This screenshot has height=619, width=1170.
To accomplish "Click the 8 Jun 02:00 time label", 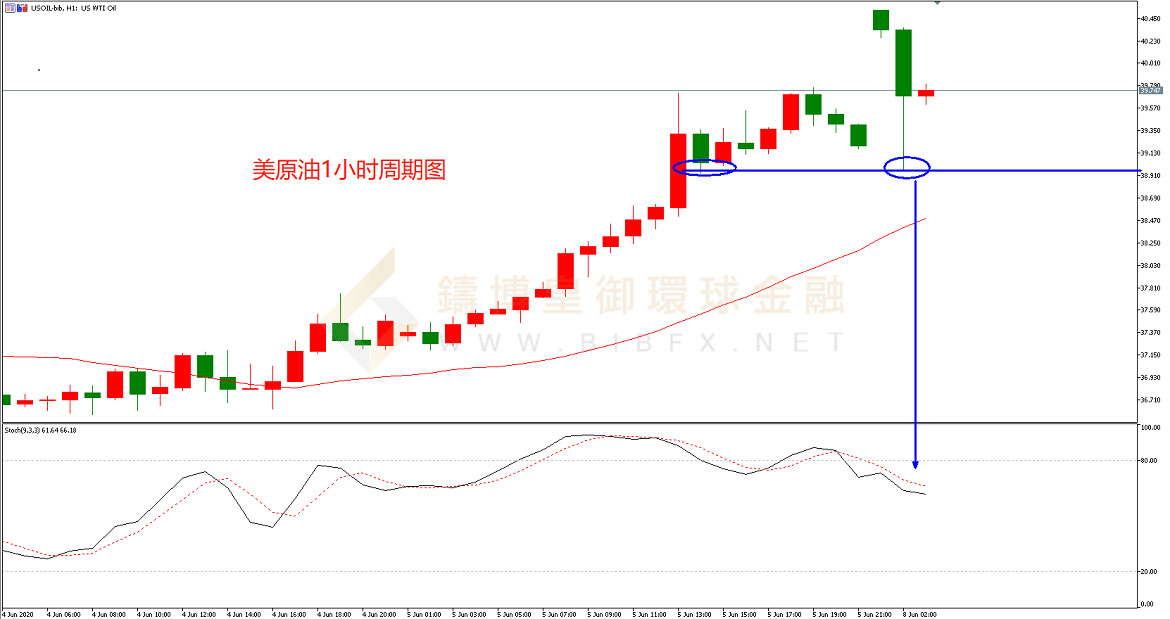I will coord(920,613).
